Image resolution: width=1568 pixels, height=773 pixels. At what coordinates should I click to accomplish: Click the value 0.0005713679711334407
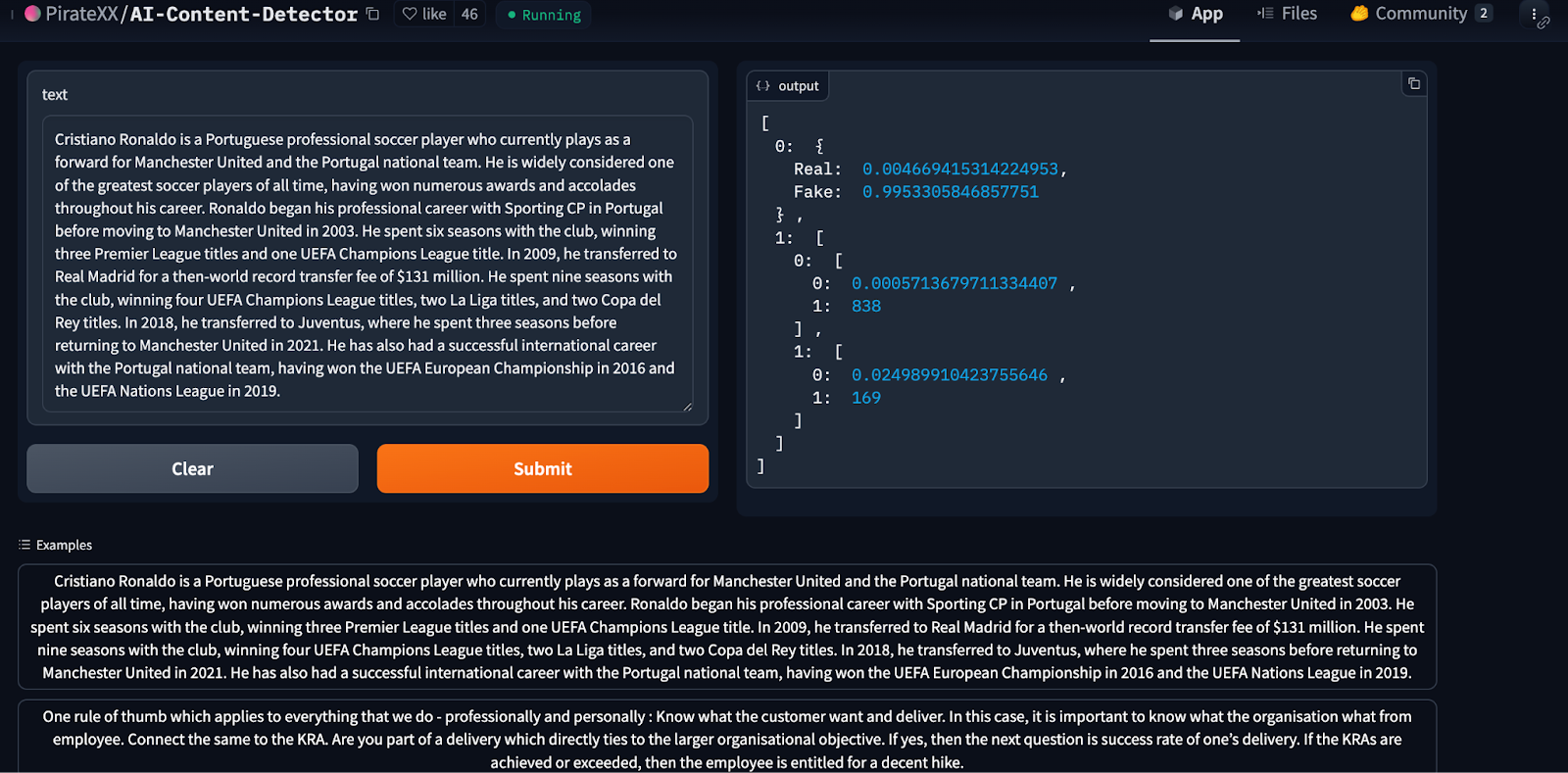click(x=955, y=283)
